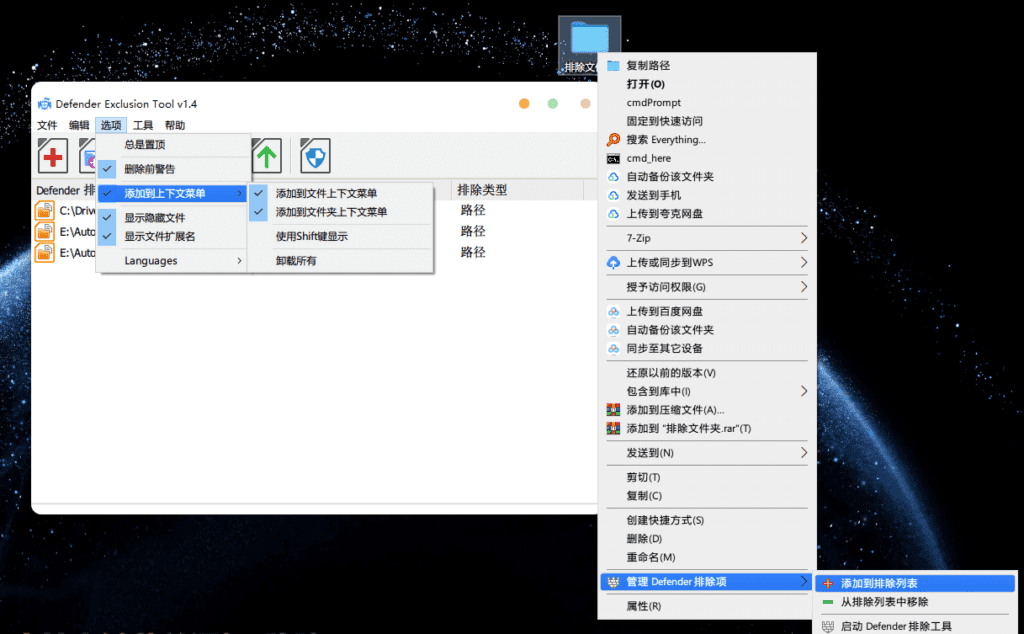The height and width of the screenshot is (634, 1024).
Task: Click the first 路径 cell in 排除类型 column
Action: (x=473, y=210)
